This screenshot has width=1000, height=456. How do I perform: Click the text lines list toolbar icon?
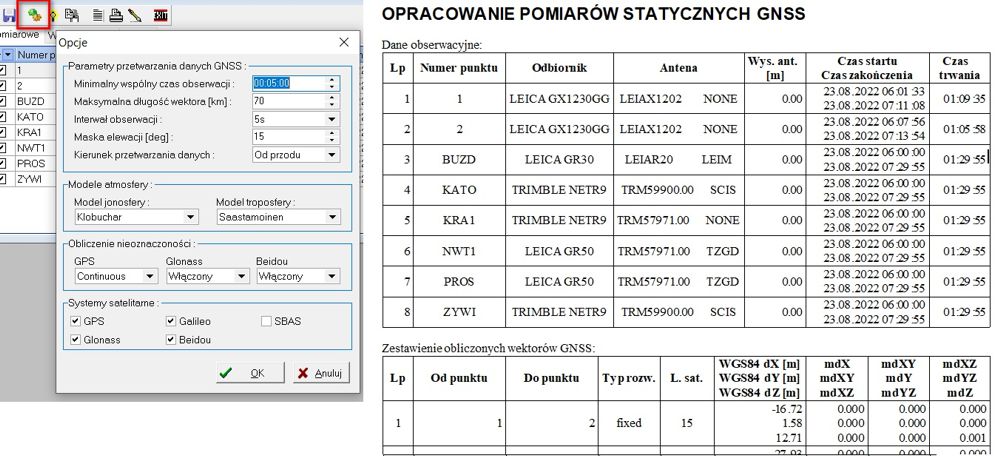click(98, 15)
